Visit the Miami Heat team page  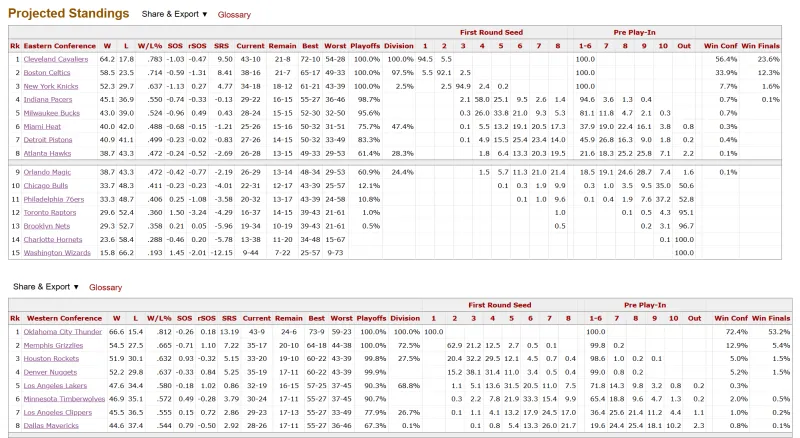[42, 127]
